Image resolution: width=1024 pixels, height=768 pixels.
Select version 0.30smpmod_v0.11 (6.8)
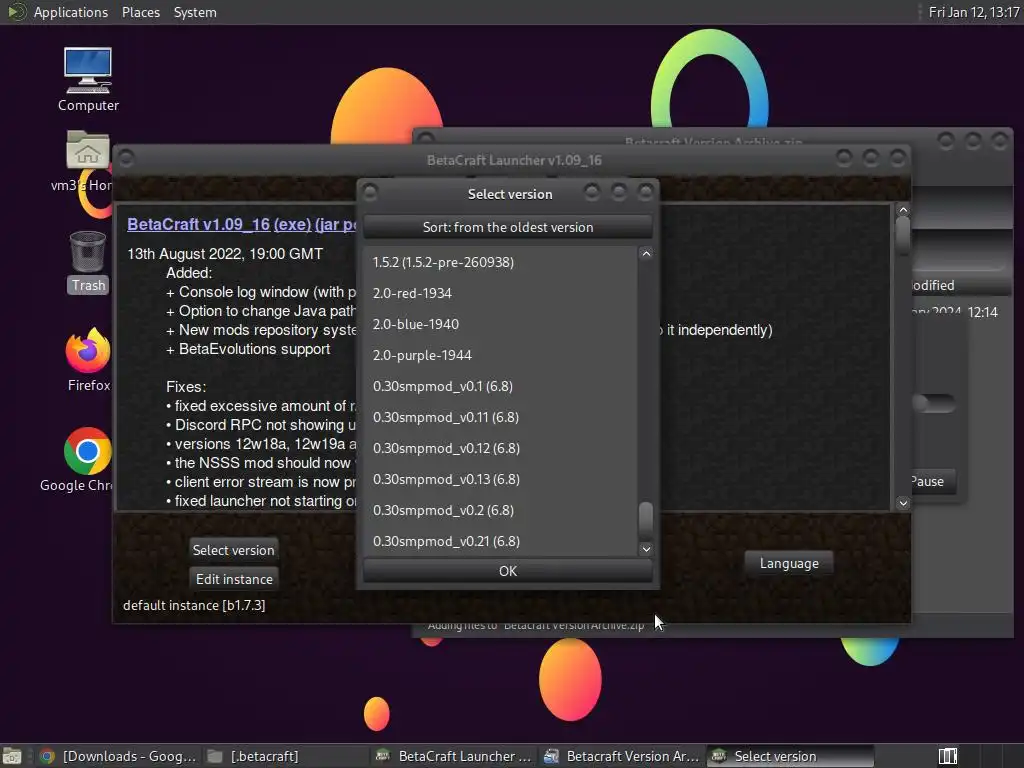click(500, 417)
